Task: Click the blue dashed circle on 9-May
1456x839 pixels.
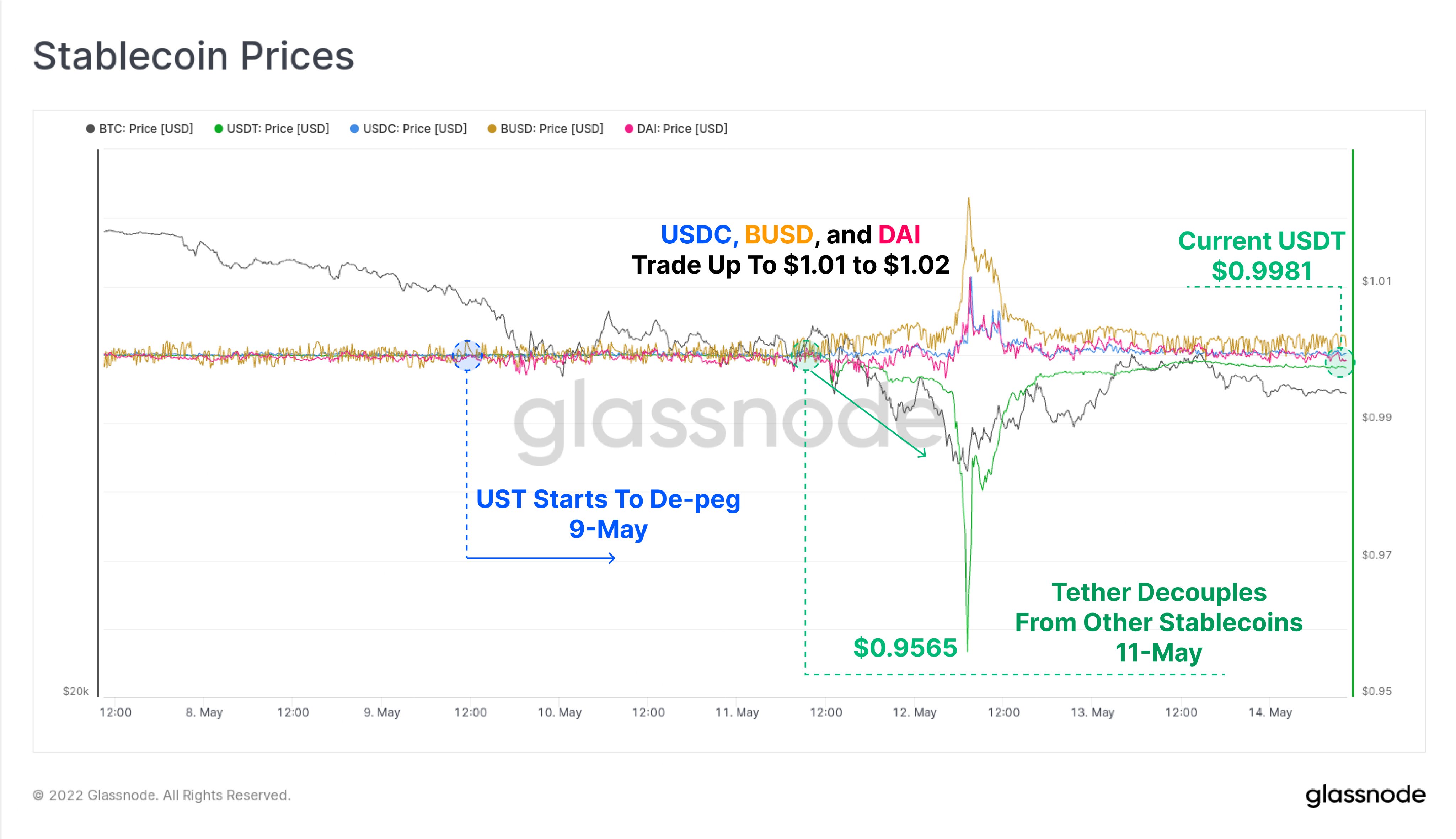Action: [x=467, y=356]
